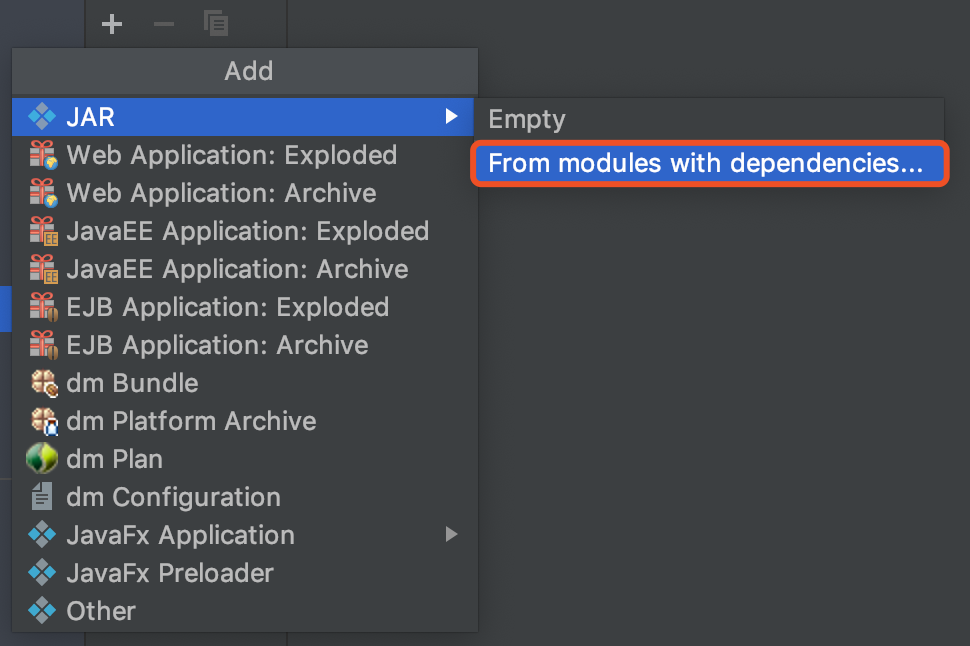Click the dm Bundle icon
The width and height of the screenshot is (970, 646).
42,383
